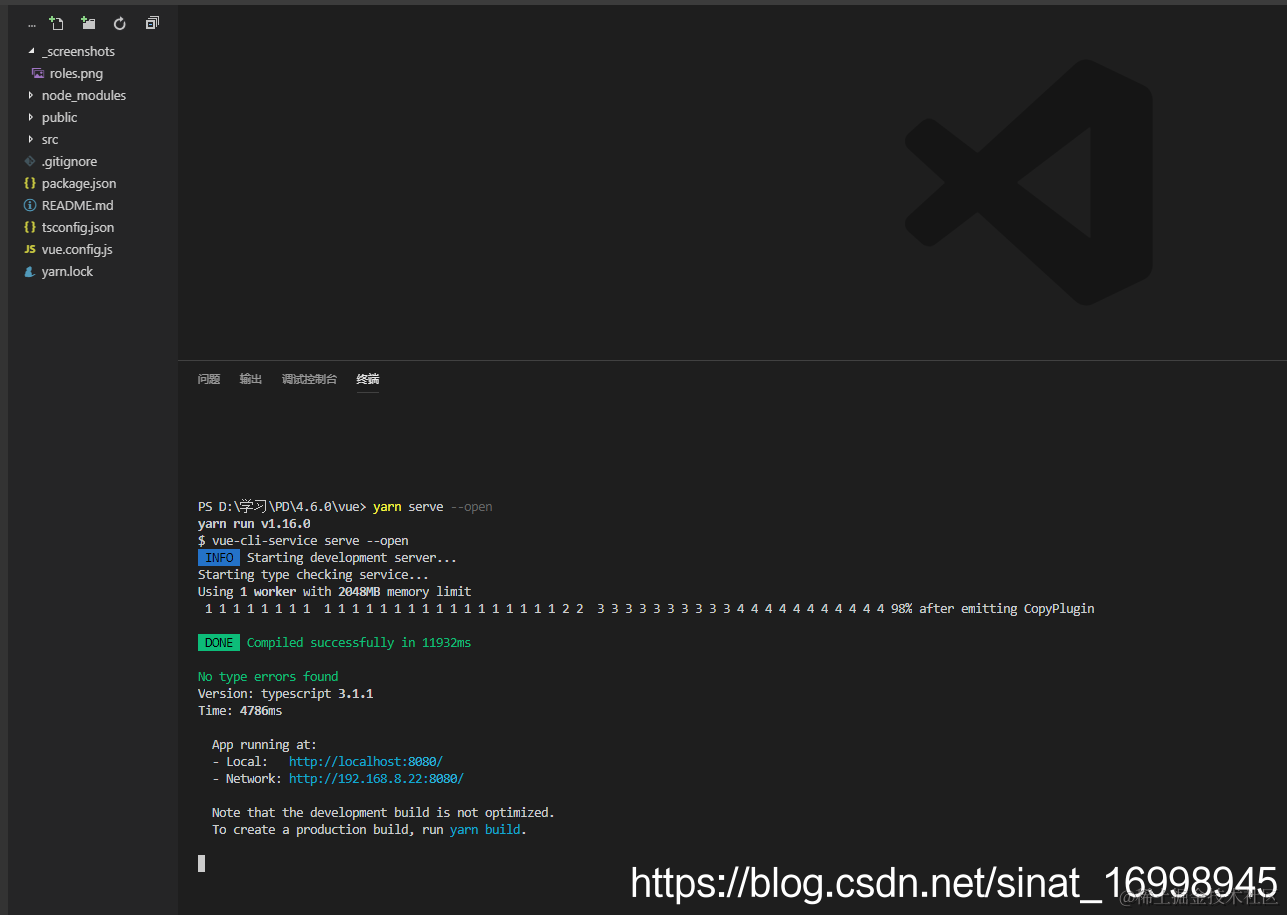Select the _screenshots folder name
This screenshot has height=915, width=1287.
click(78, 51)
